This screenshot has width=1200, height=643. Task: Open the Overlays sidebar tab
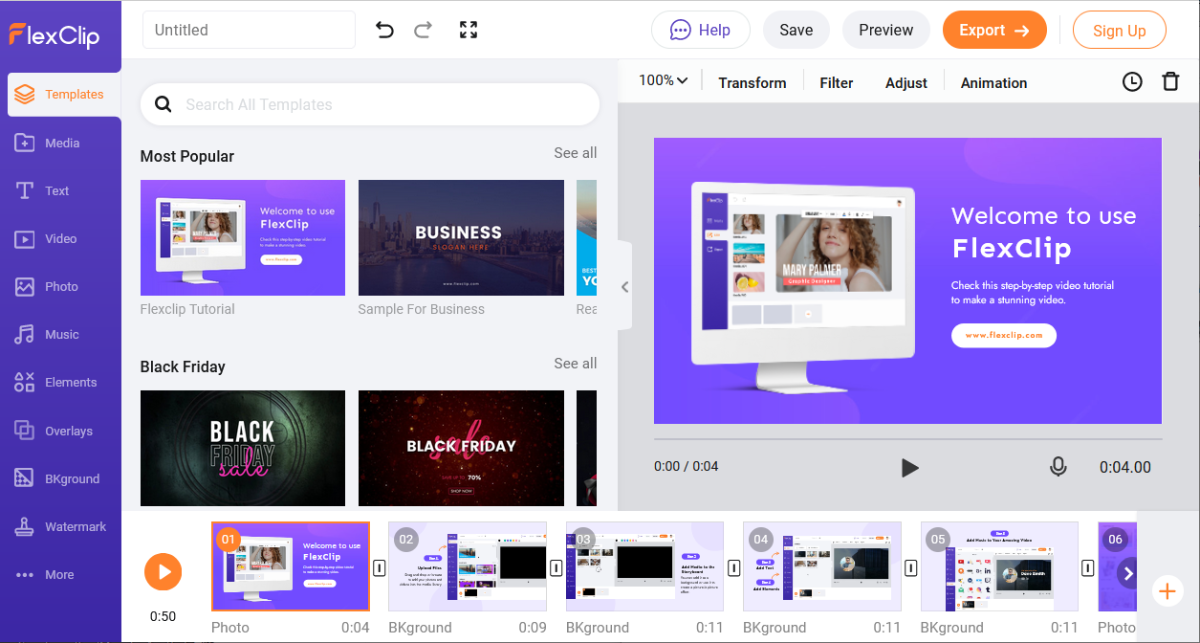(x=61, y=431)
